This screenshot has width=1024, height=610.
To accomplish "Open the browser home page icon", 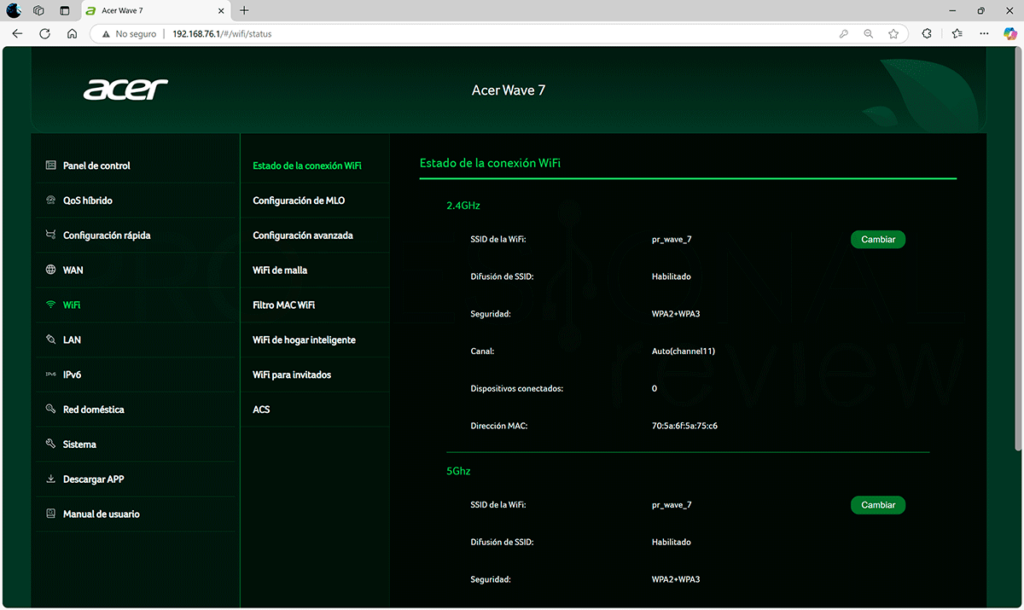I will 72,33.
